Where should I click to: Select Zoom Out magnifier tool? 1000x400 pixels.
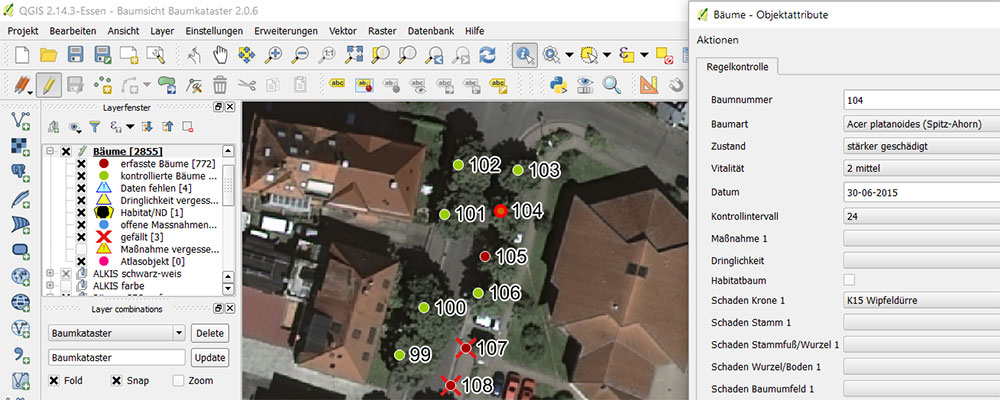(300, 55)
